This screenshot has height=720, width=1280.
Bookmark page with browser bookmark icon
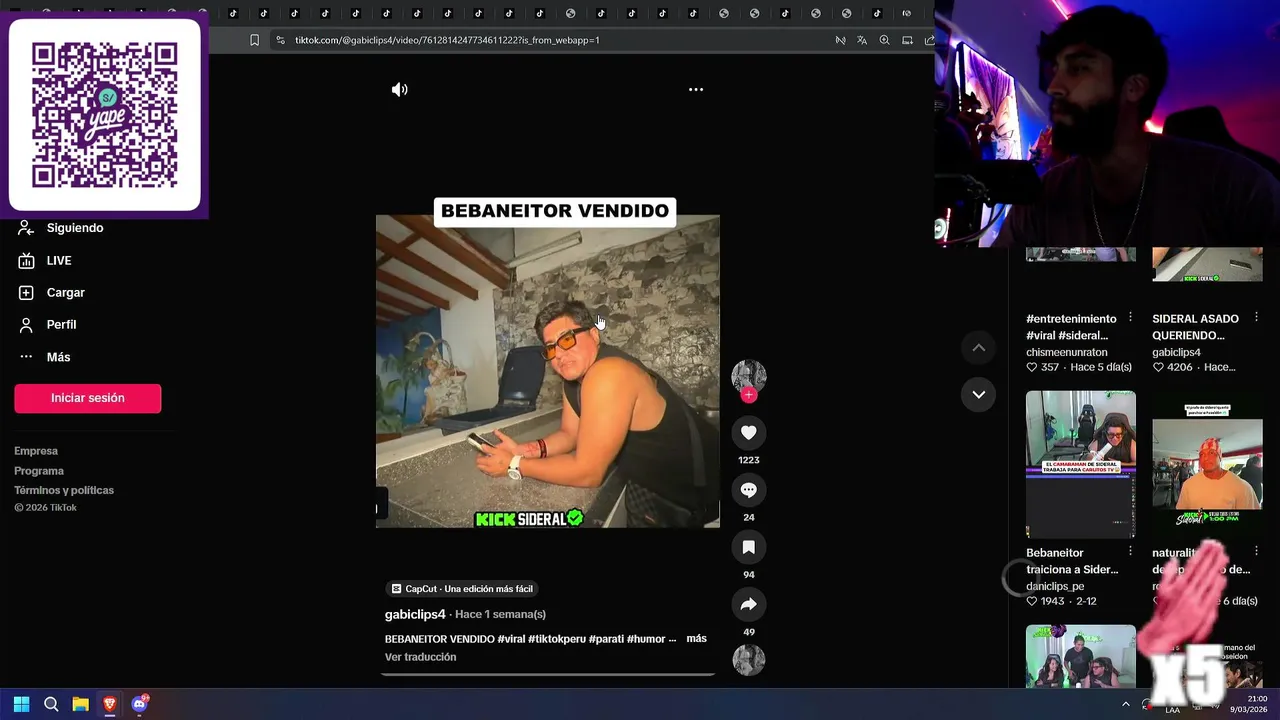click(x=254, y=40)
